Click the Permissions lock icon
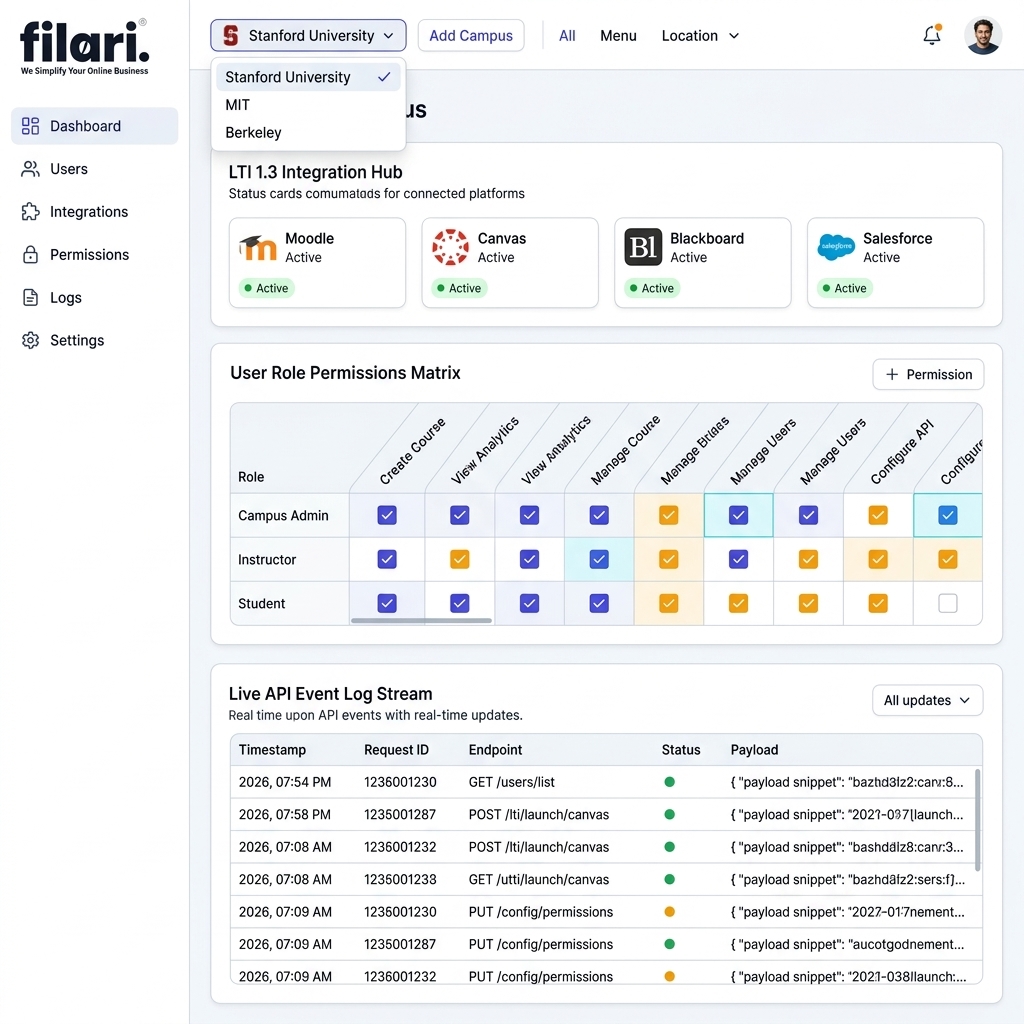 (31, 255)
